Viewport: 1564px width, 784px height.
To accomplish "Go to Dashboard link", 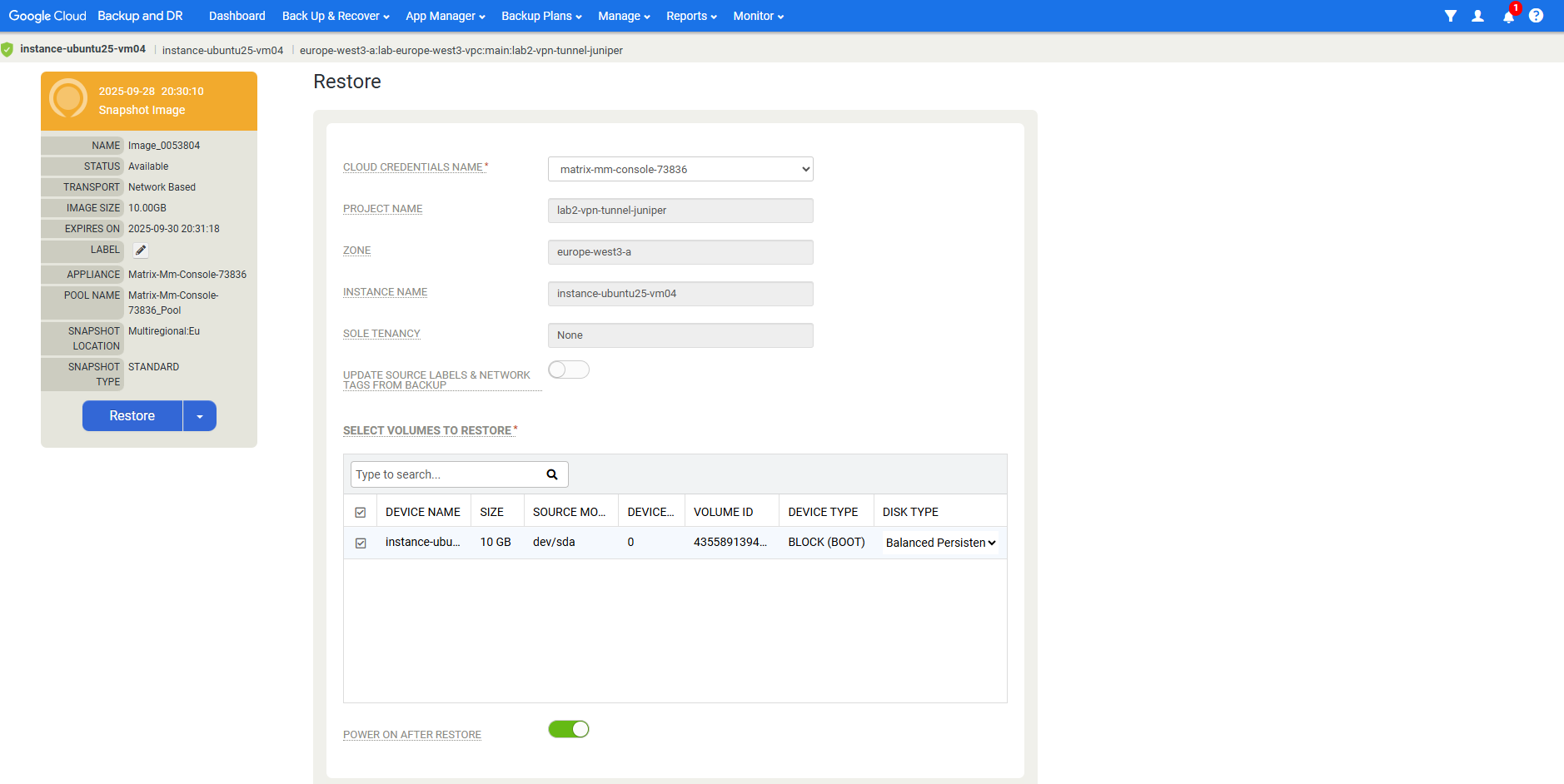I will (237, 16).
